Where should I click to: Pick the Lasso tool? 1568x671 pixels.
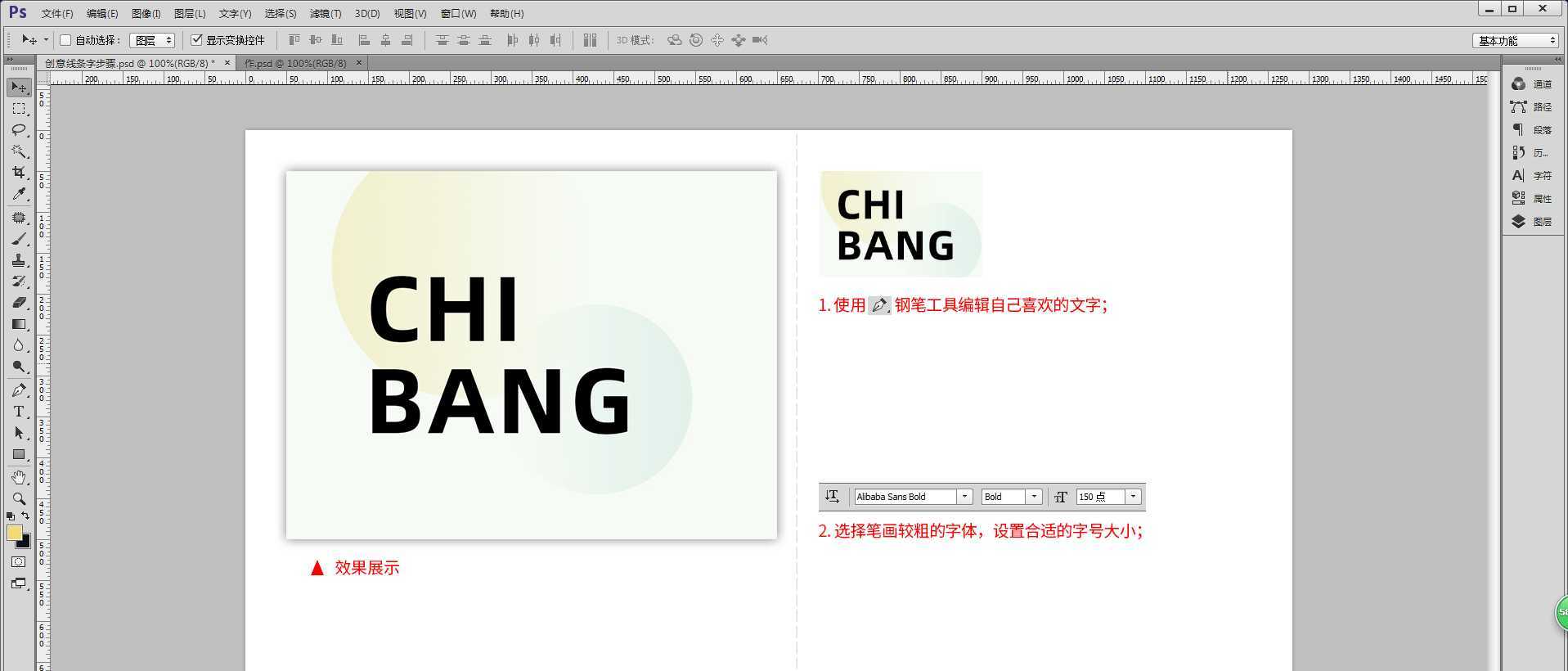[x=19, y=130]
